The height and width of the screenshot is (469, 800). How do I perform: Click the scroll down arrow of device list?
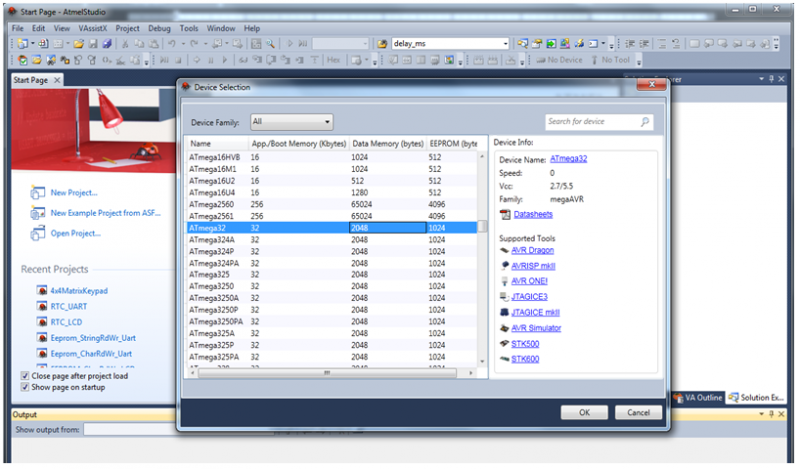(482, 361)
